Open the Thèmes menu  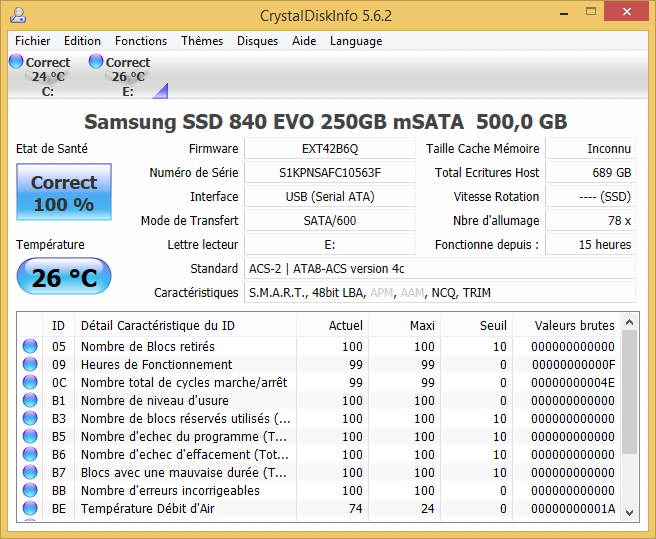click(202, 41)
